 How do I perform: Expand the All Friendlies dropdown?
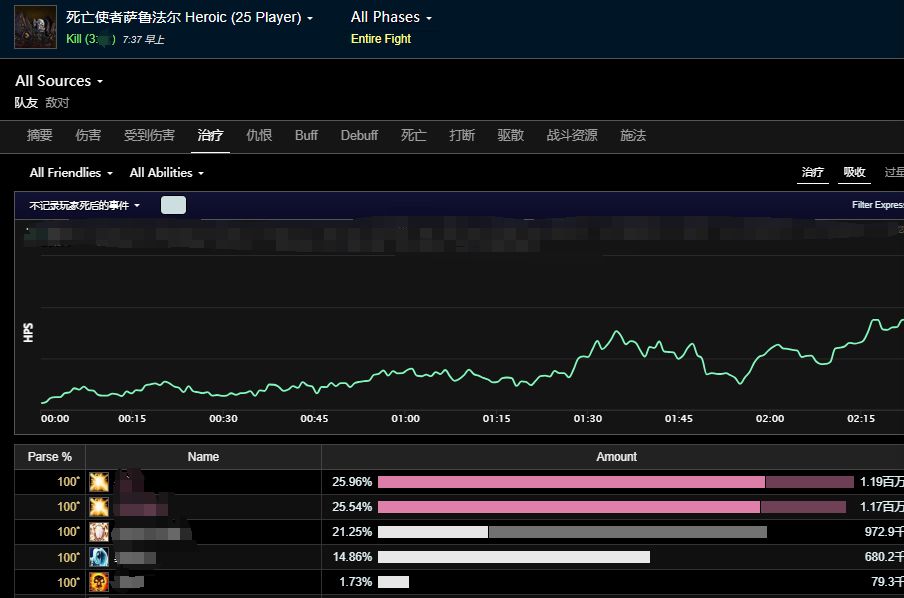[x=71, y=173]
